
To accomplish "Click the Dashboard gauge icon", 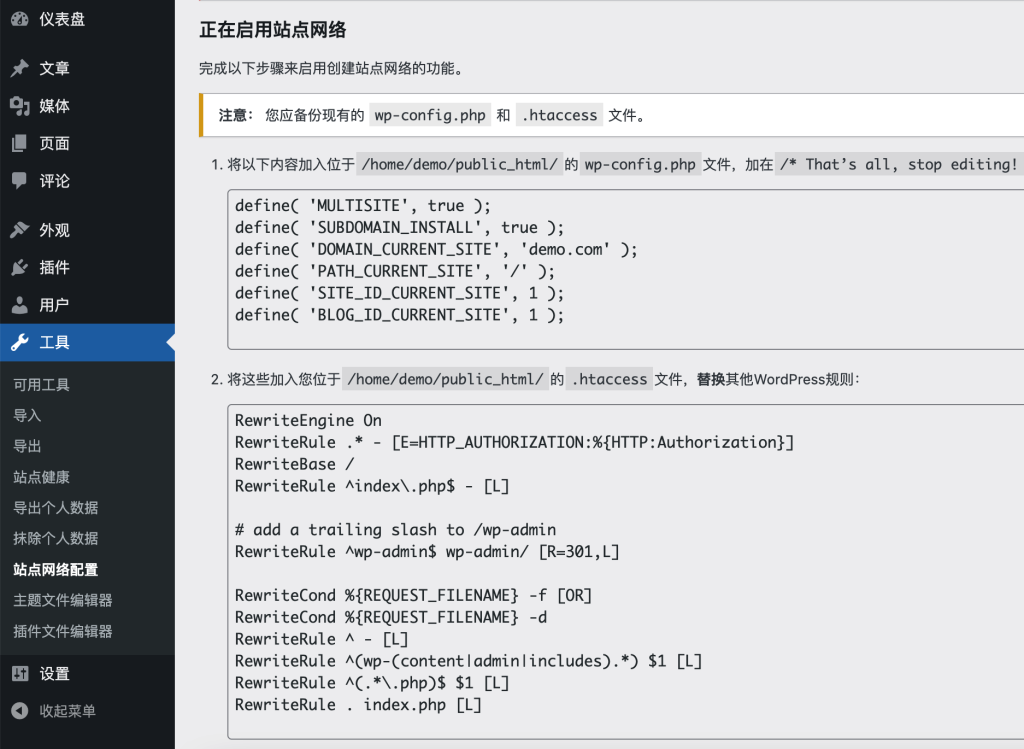I will pyautogui.click(x=19, y=19).
